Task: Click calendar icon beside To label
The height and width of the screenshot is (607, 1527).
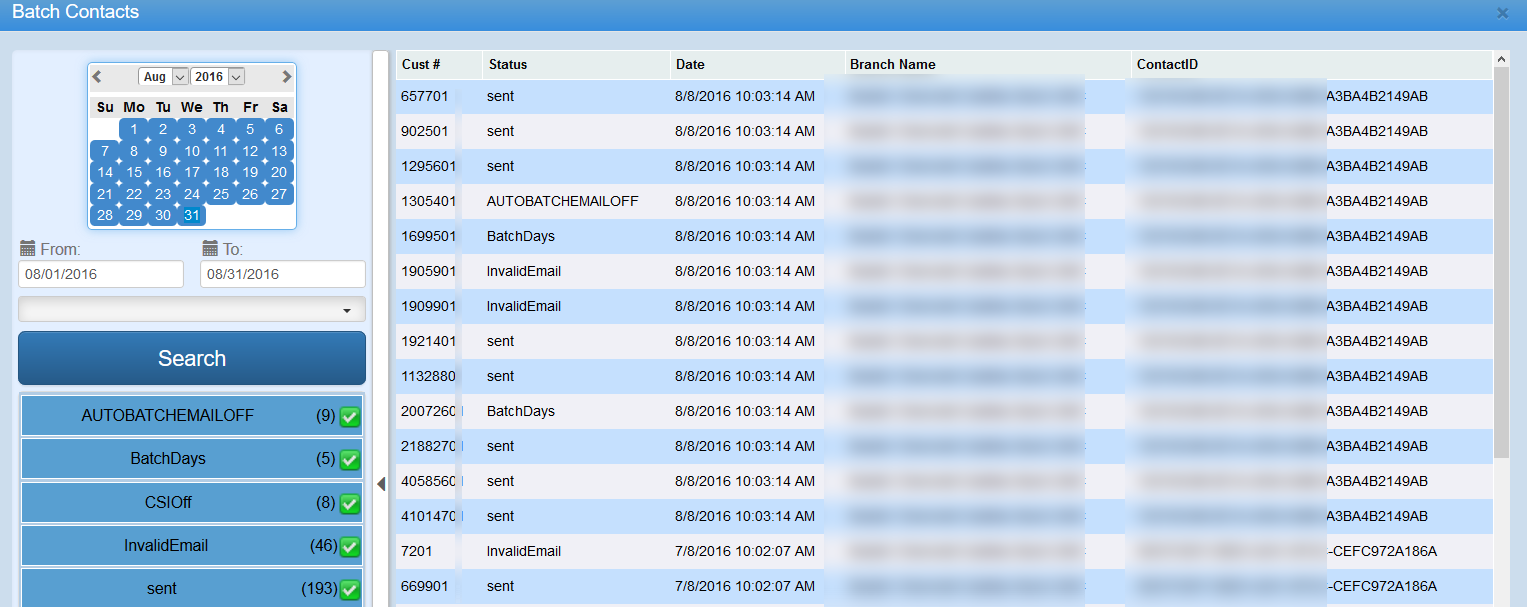Action: 210,249
